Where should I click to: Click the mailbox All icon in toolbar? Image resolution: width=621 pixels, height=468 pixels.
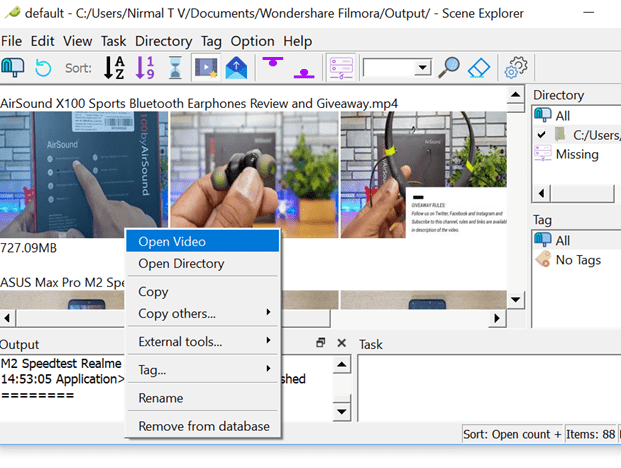(x=13, y=68)
